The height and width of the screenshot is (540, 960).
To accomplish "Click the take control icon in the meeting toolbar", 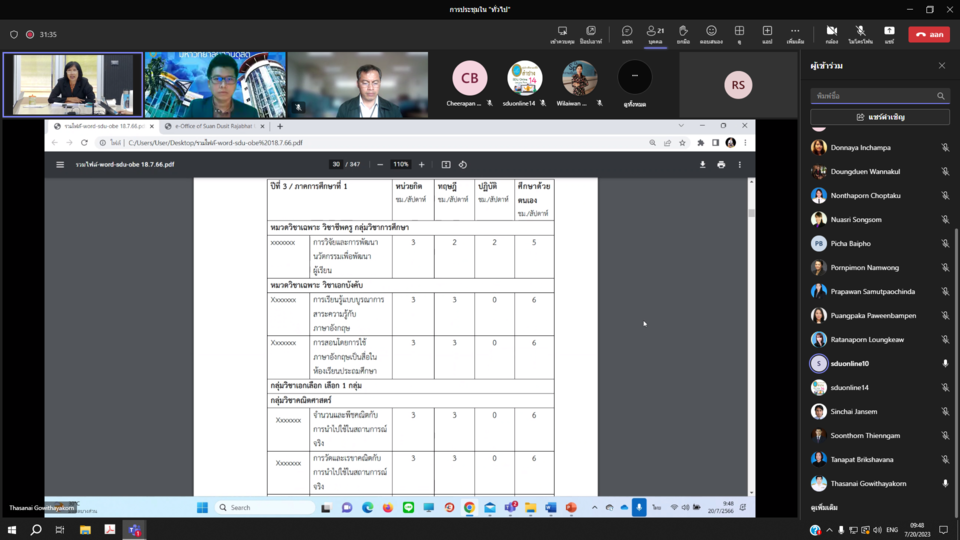I will coord(562,33).
